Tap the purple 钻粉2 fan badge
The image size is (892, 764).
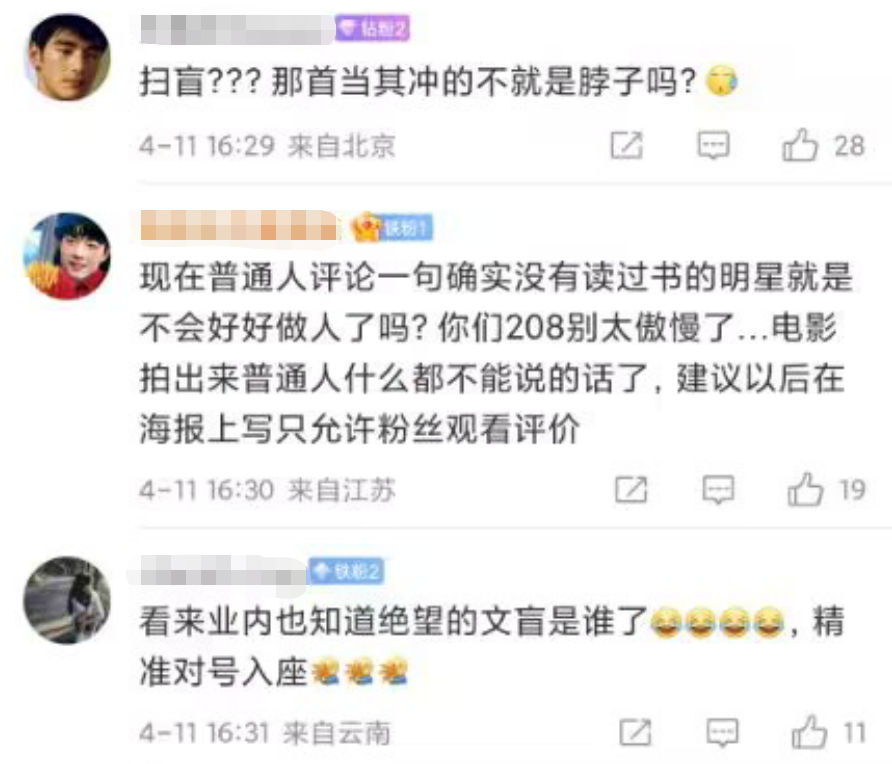point(373,28)
